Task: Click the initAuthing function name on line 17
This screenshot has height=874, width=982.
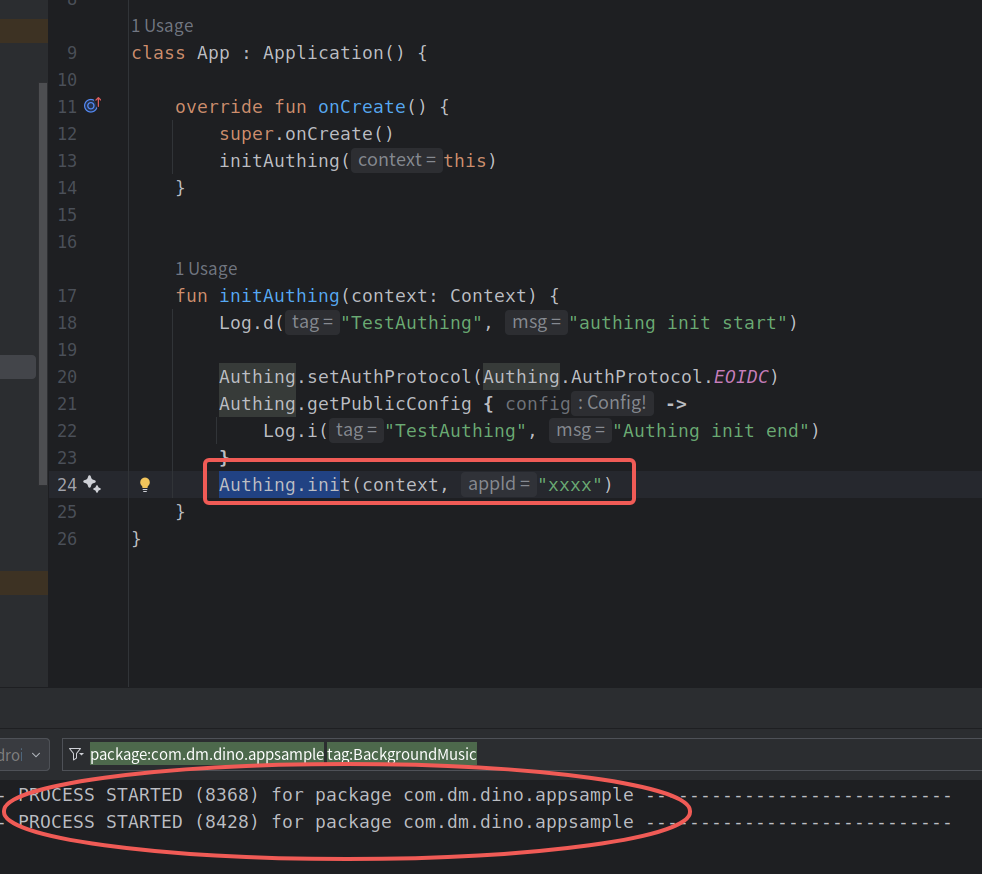Action: point(279,296)
